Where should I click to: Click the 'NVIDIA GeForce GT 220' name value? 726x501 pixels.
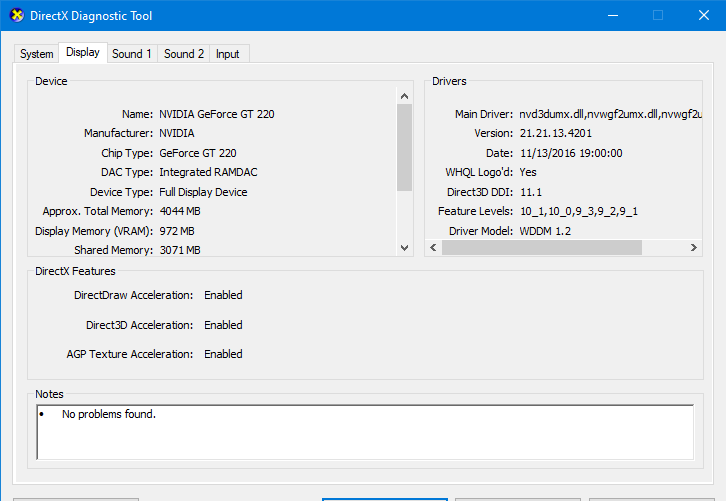pos(217,114)
